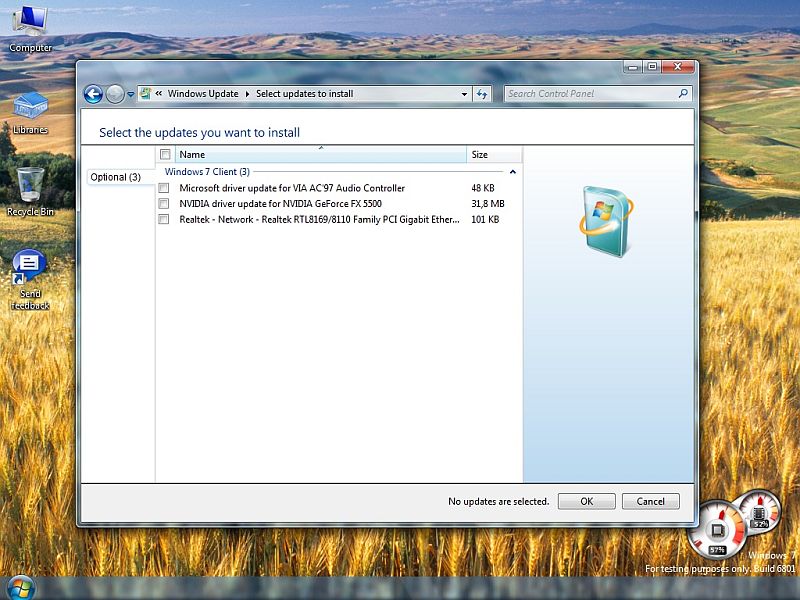Close the Windows Update window

pos(678,67)
